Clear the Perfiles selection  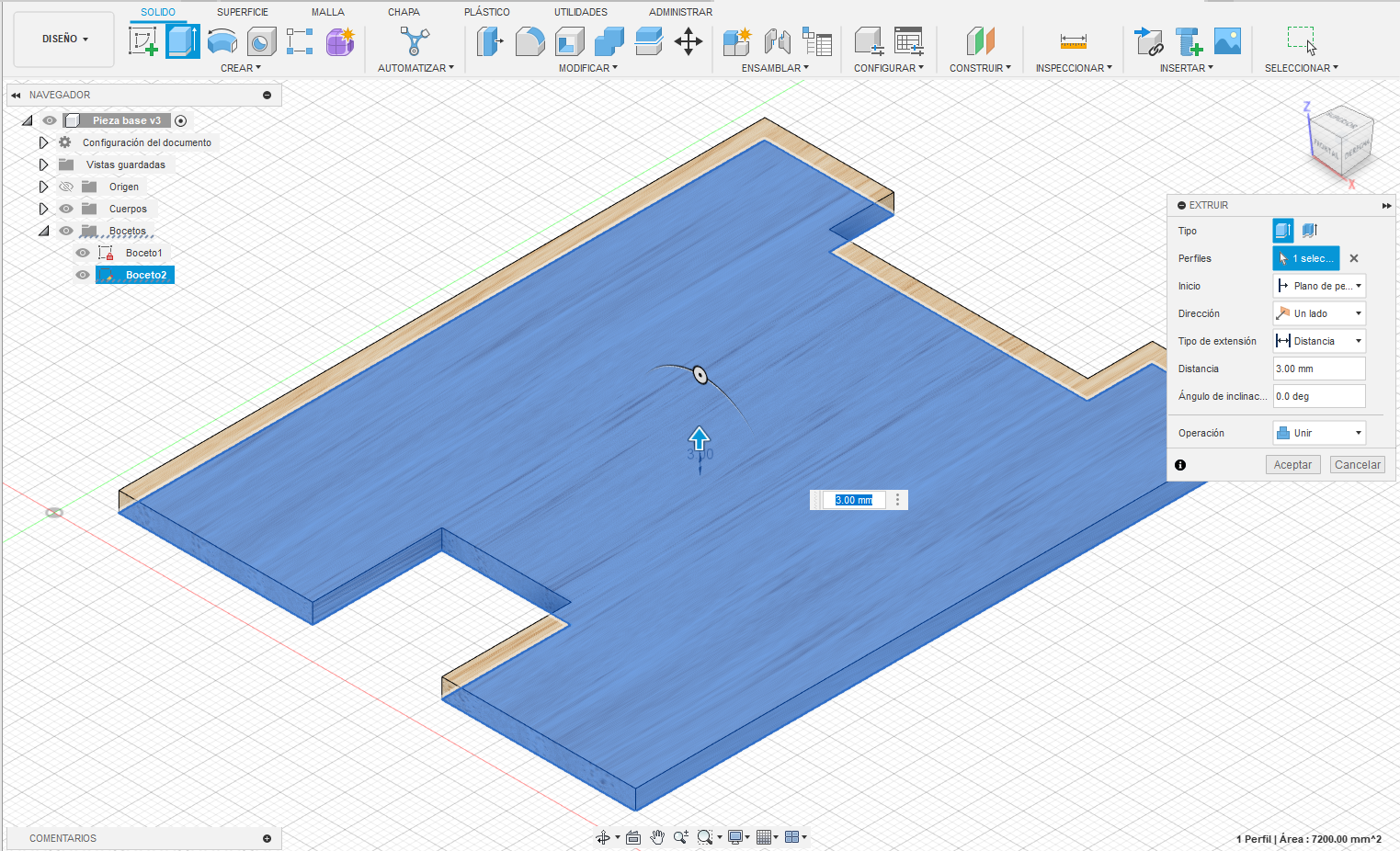pyautogui.click(x=1354, y=258)
